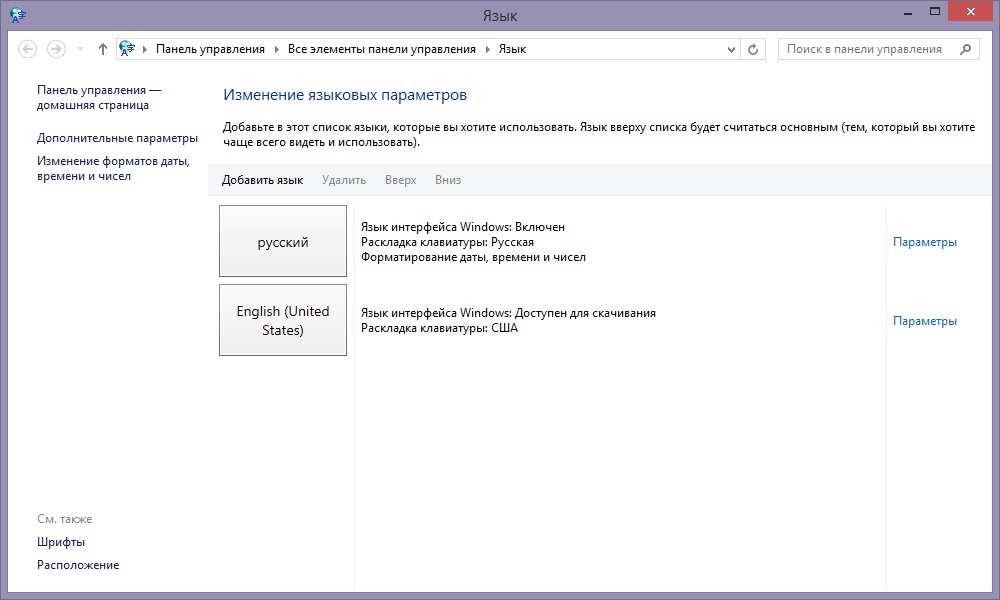Click the Back navigation arrow

coord(27,49)
